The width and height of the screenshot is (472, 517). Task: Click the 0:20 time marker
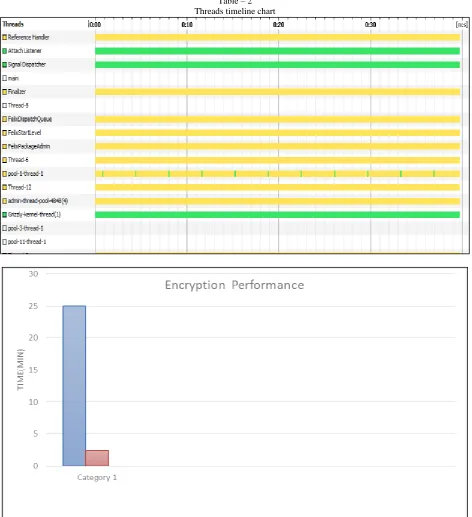(279, 24)
